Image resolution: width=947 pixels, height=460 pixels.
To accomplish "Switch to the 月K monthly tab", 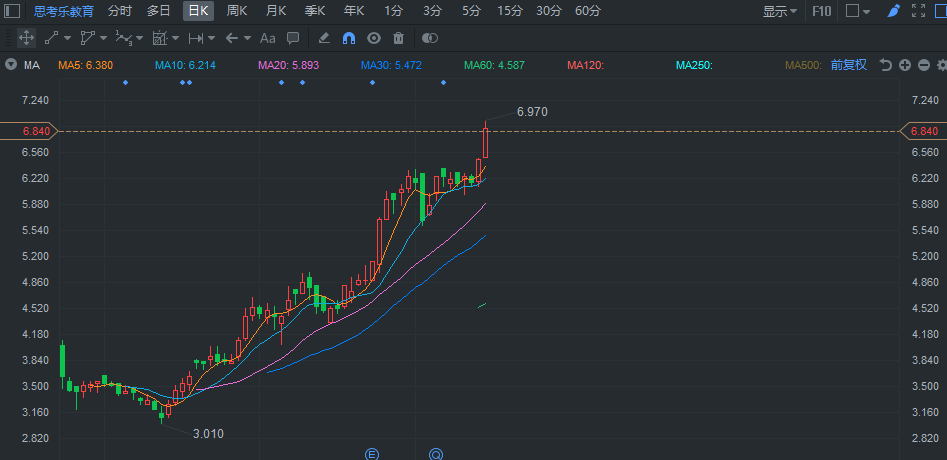I will (x=276, y=10).
